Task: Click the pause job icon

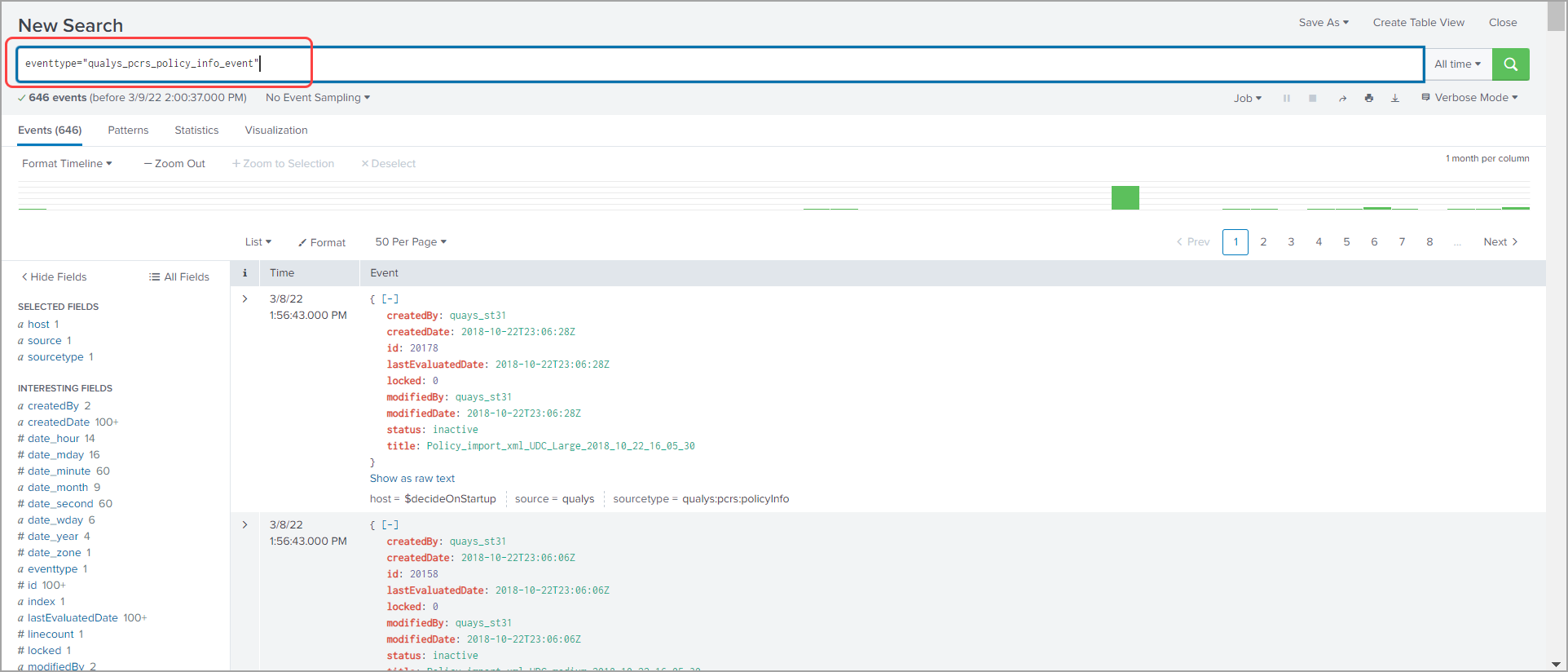Action: (x=1286, y=98)
